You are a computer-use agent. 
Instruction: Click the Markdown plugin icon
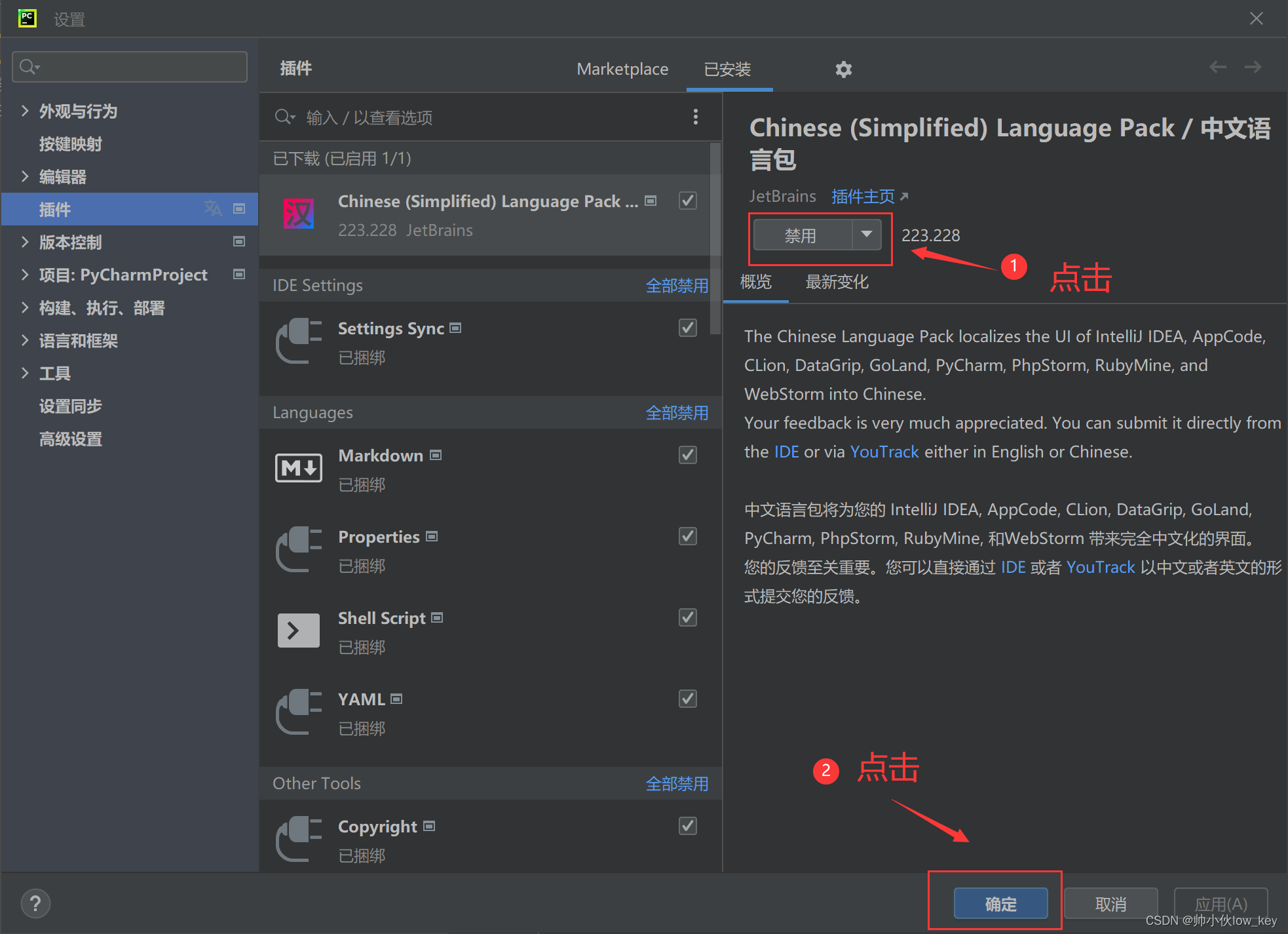[x=299, y=468]
